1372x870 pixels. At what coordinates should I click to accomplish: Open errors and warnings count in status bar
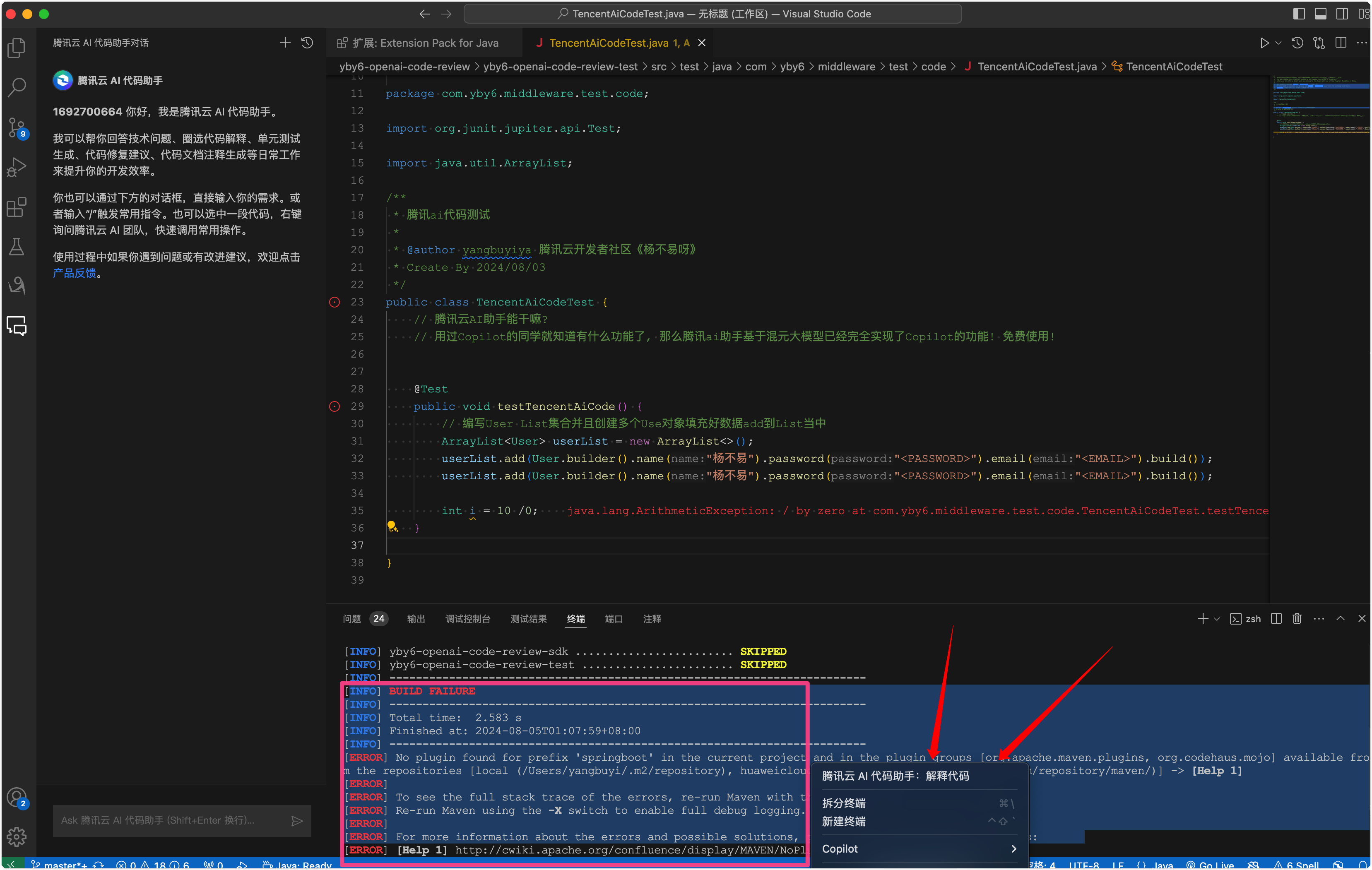point(153,864)
